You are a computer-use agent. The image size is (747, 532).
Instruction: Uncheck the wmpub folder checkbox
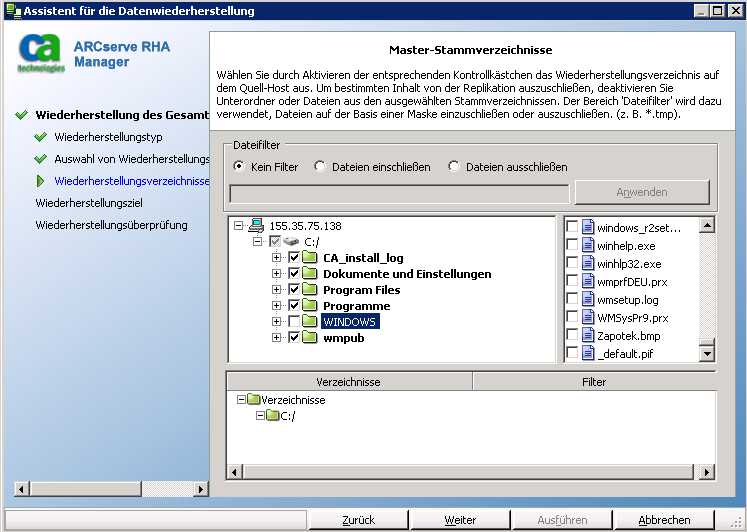(x=294, y=338)
